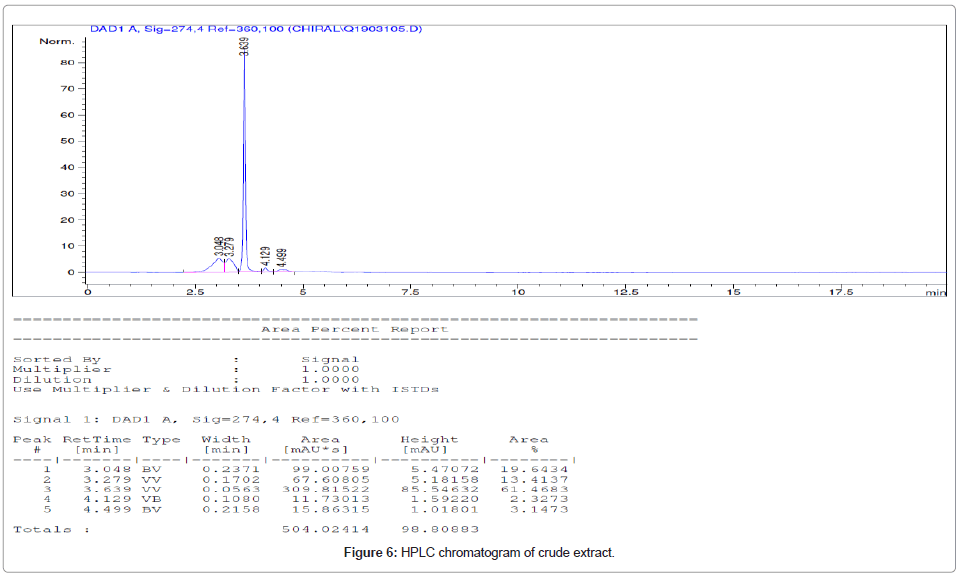Click the 7.5 tick on time axis
Screen dimensions: 961x578
(411, 292)
